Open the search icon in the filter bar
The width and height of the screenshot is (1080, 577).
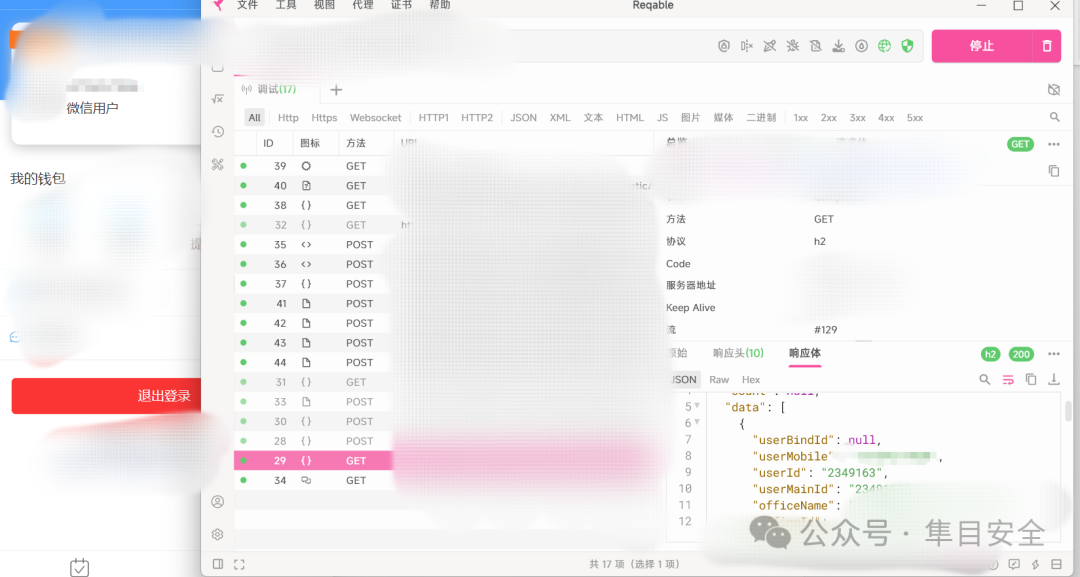point(1055,118)
